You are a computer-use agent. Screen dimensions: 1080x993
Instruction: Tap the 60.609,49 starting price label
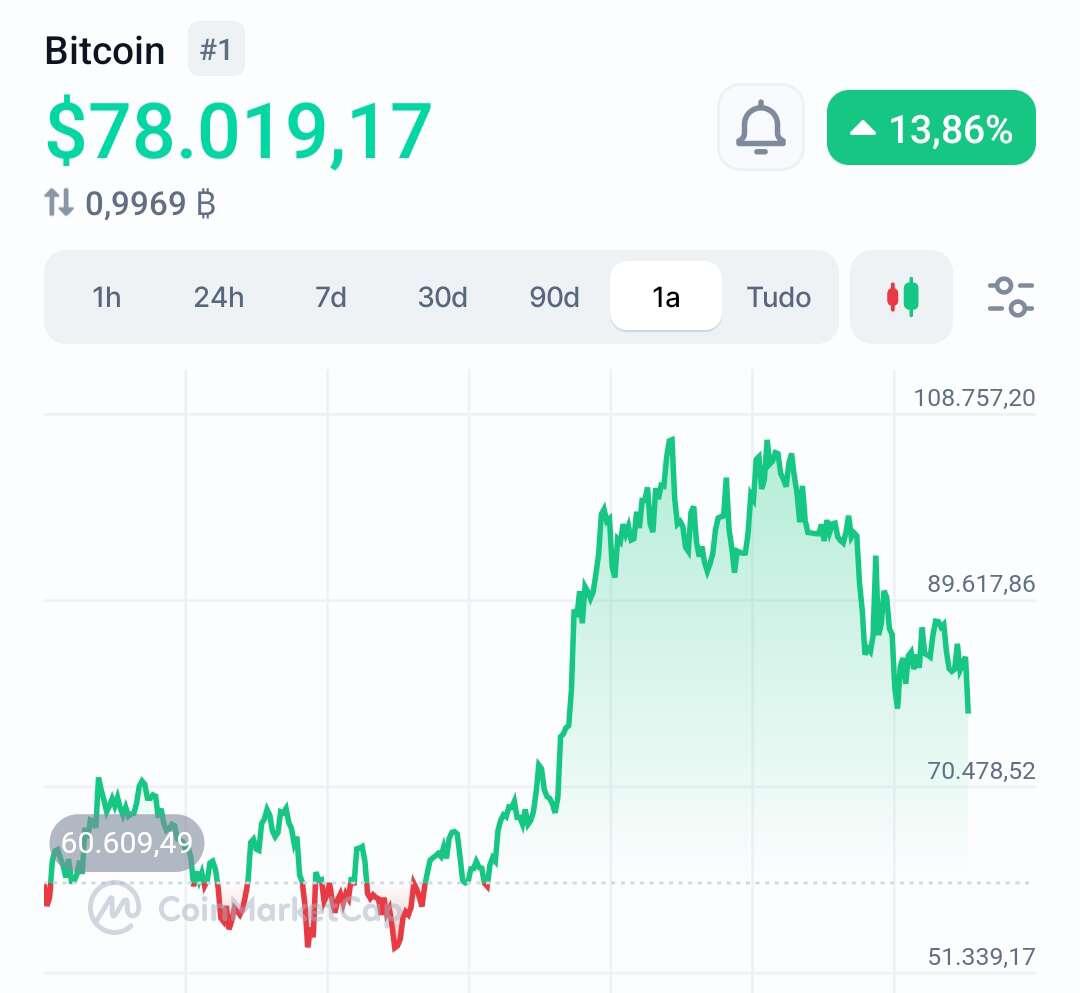(x=127, y=843)
